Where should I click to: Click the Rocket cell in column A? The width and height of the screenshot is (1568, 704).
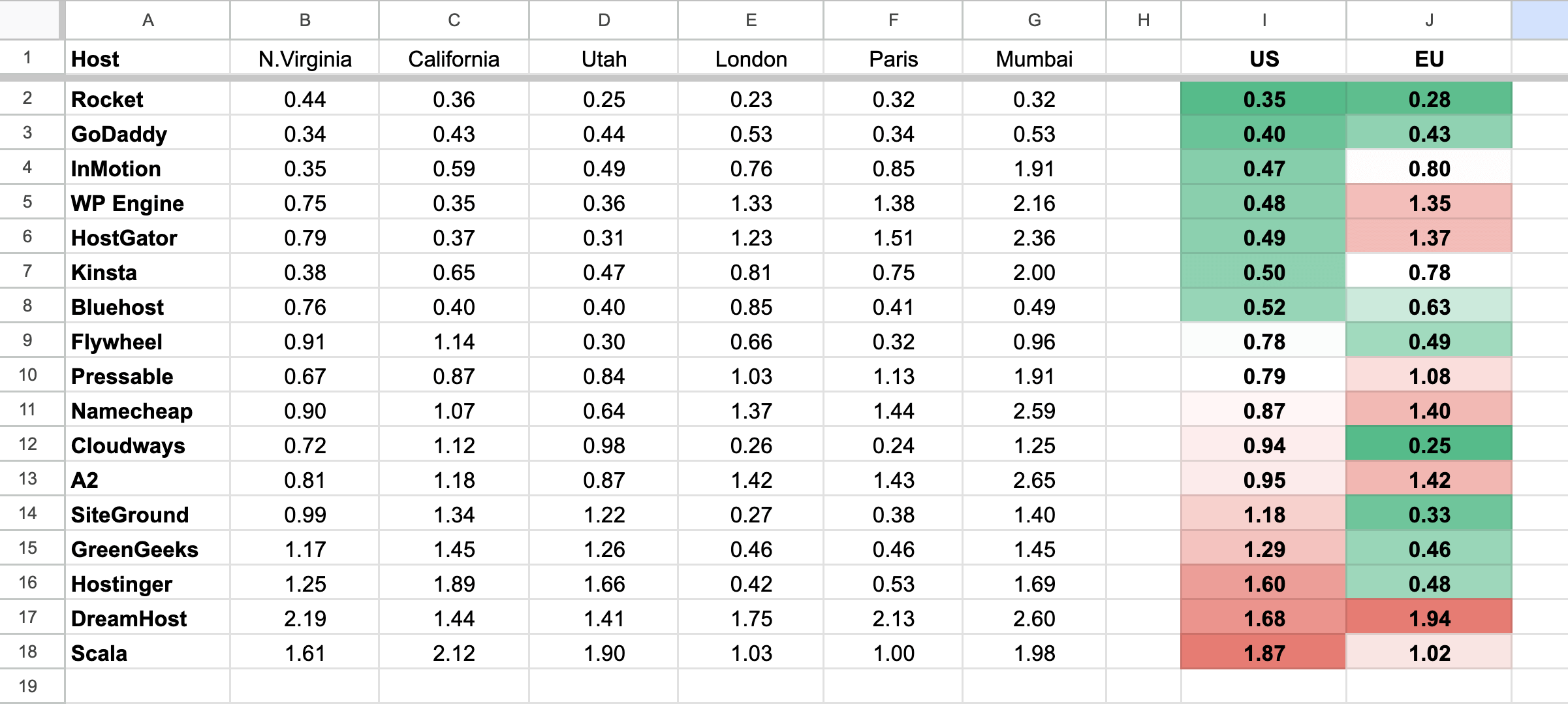(148, 99)
